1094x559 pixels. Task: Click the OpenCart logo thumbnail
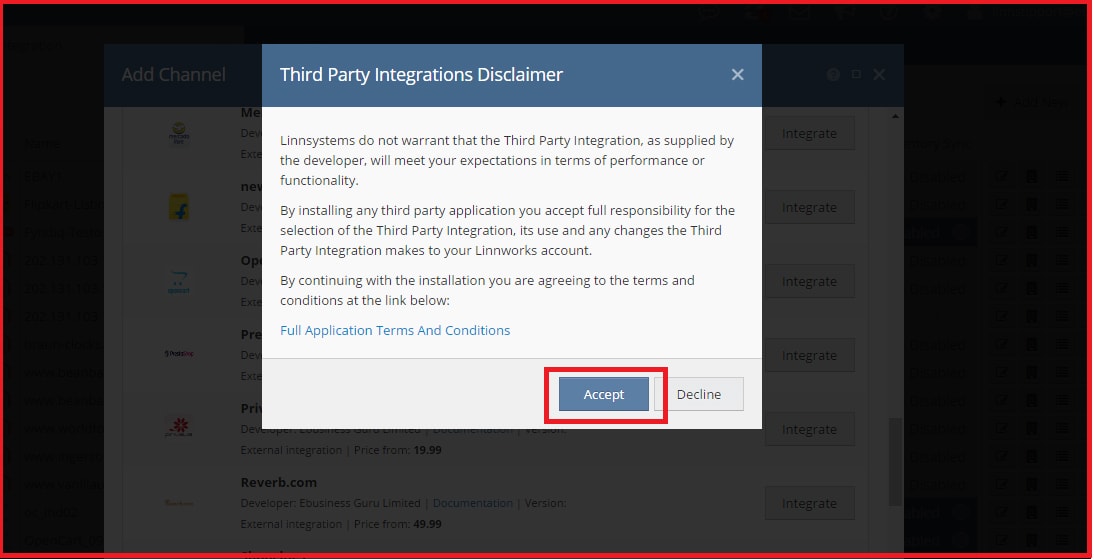179,281
